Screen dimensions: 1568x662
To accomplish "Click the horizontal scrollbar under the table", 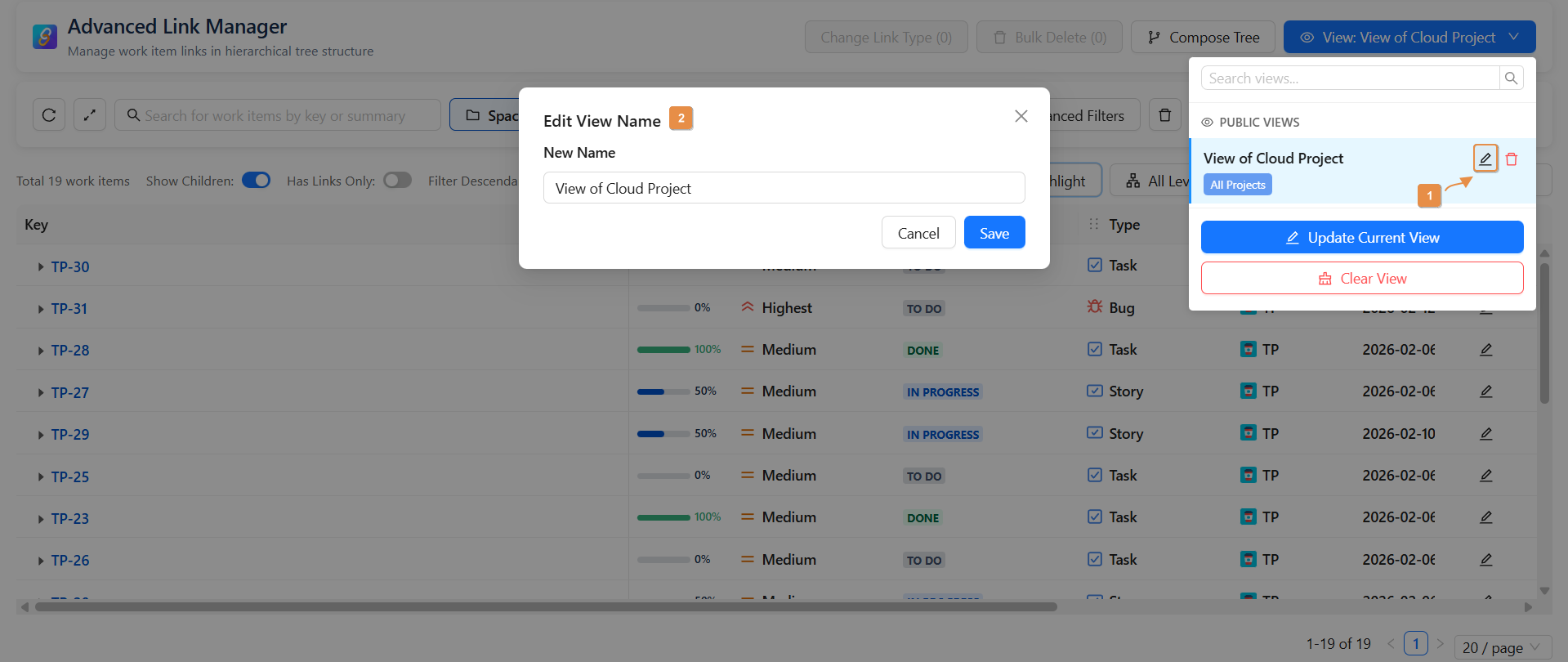I will click(546, 607).
